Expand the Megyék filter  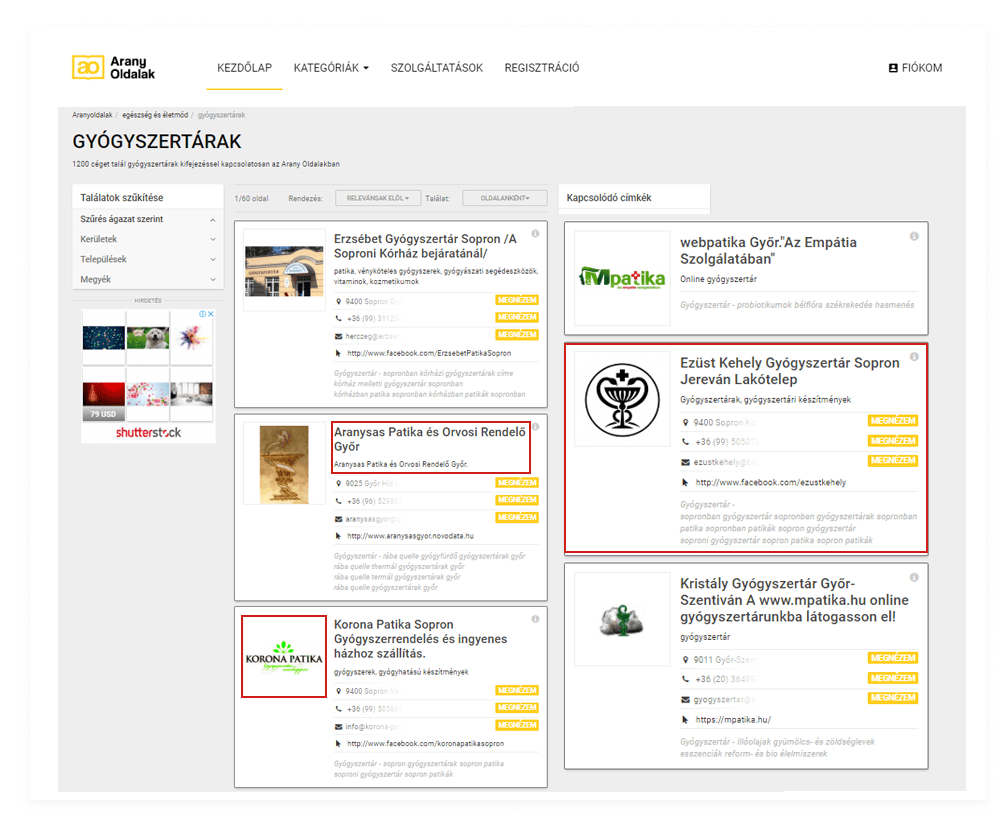(148, 279)
